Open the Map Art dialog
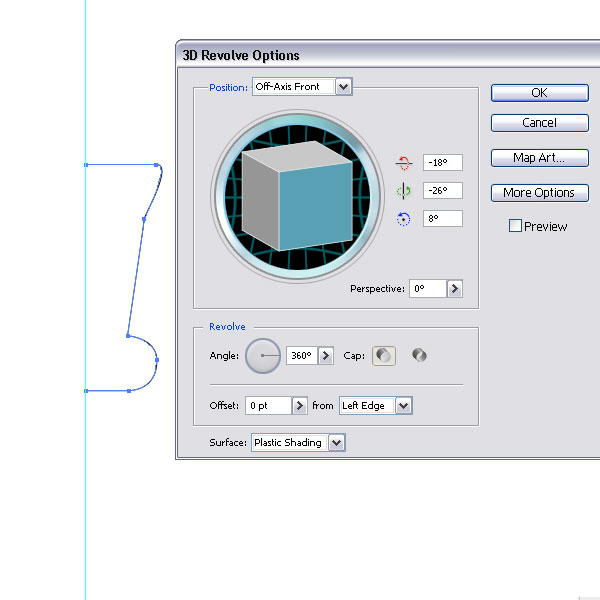Viewport: 600px width, 600px height. pos(540,158)
